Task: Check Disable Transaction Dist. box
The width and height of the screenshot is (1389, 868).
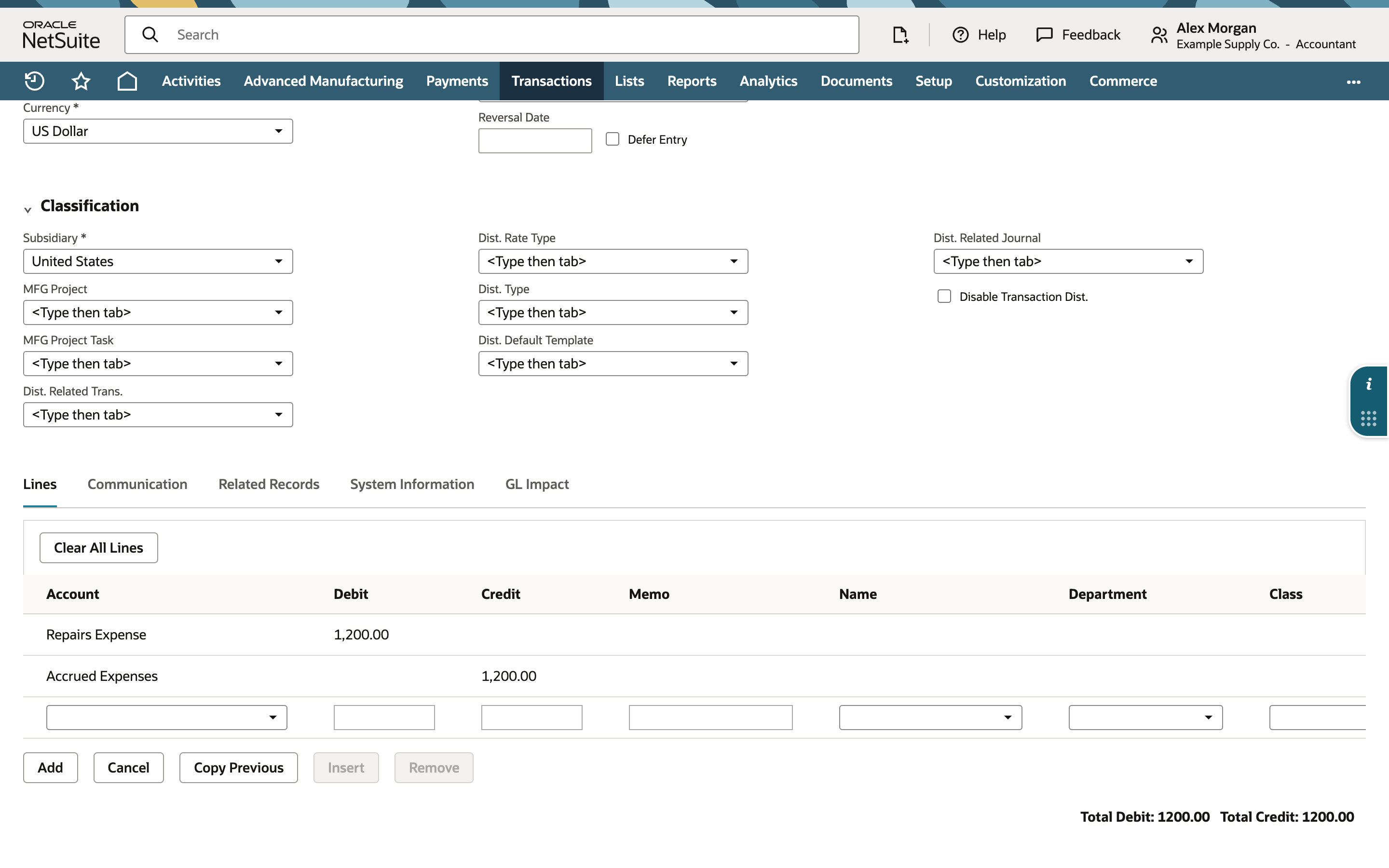Action: coord(944,296)
